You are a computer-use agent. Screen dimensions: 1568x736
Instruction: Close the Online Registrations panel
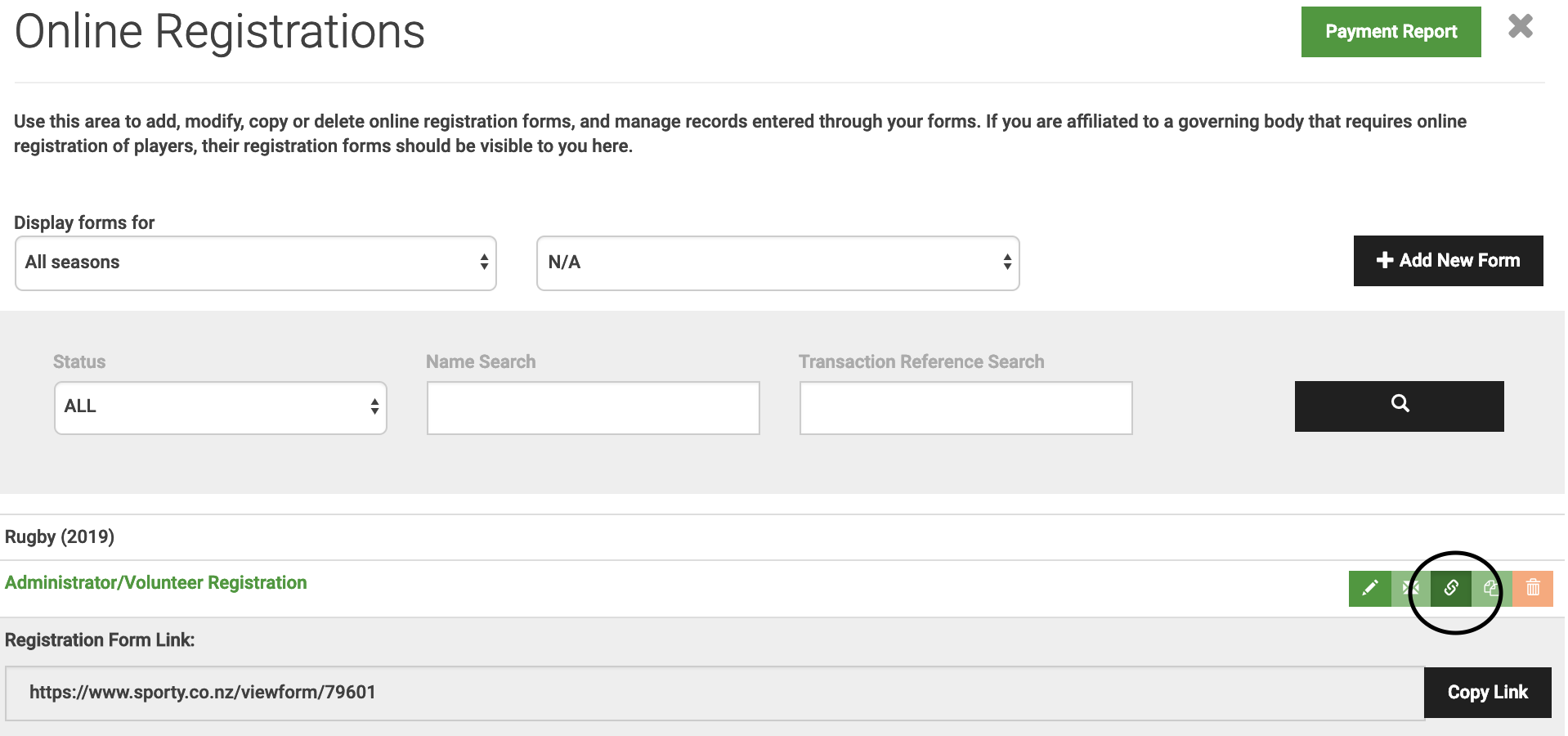point(1520,27)
